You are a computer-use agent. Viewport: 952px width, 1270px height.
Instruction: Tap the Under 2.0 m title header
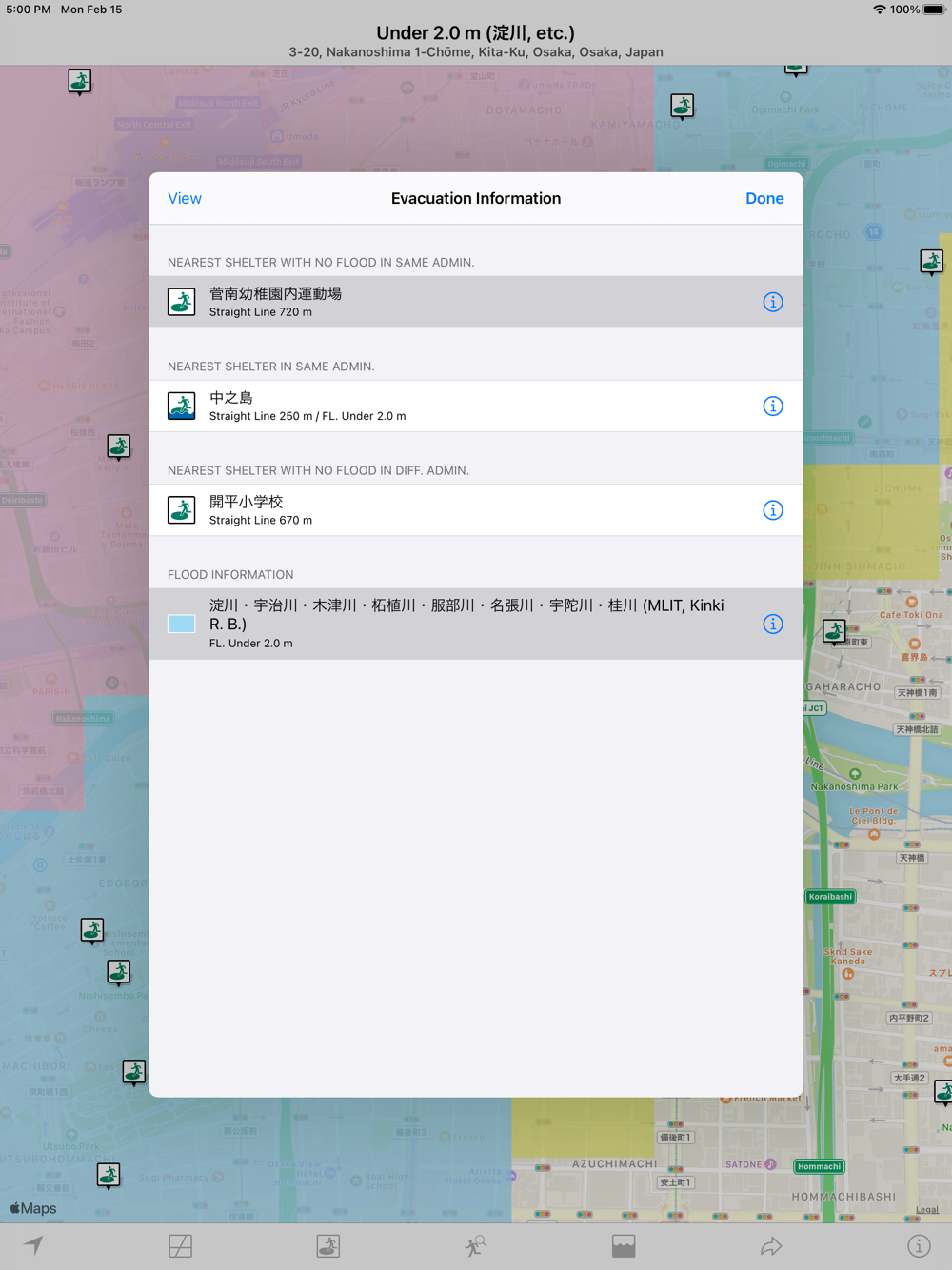point(476,33)
